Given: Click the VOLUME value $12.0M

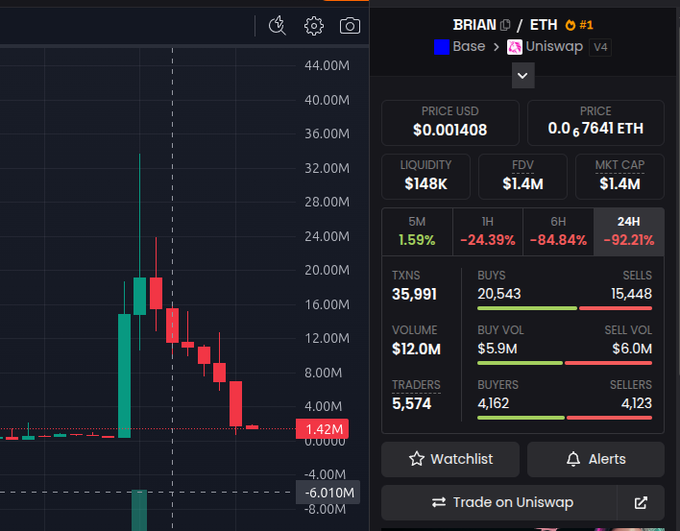Looking at the screenshot, I should click(x=416, y=349).
